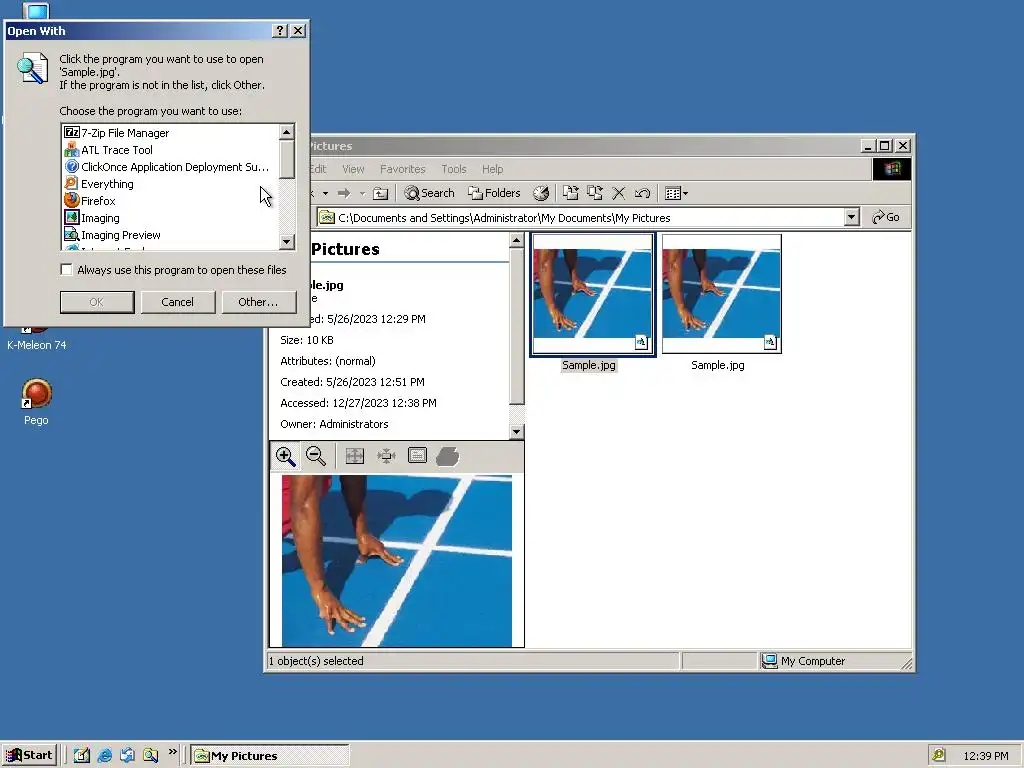Click the Up one level folder icon
Screen dimensions: 1024x768
[x=381, y=193]
